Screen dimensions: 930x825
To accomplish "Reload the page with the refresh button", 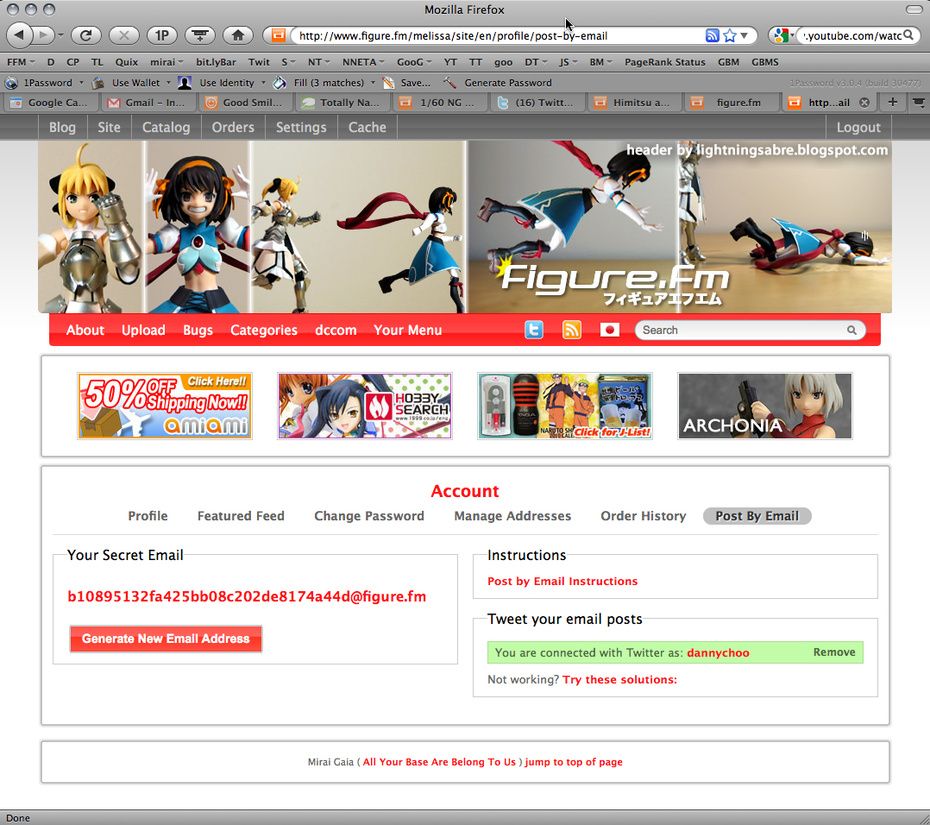I will (x=86, y=36).
